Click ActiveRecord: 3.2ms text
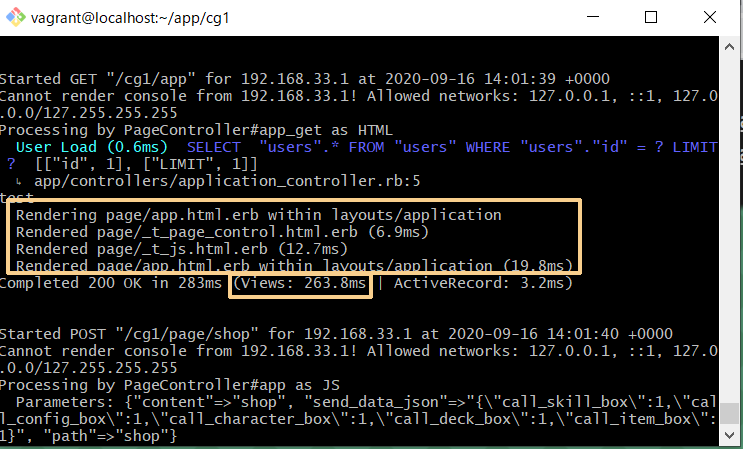Image resolution: width=743 pixels, height=449 pixels. tap(483, 283)
